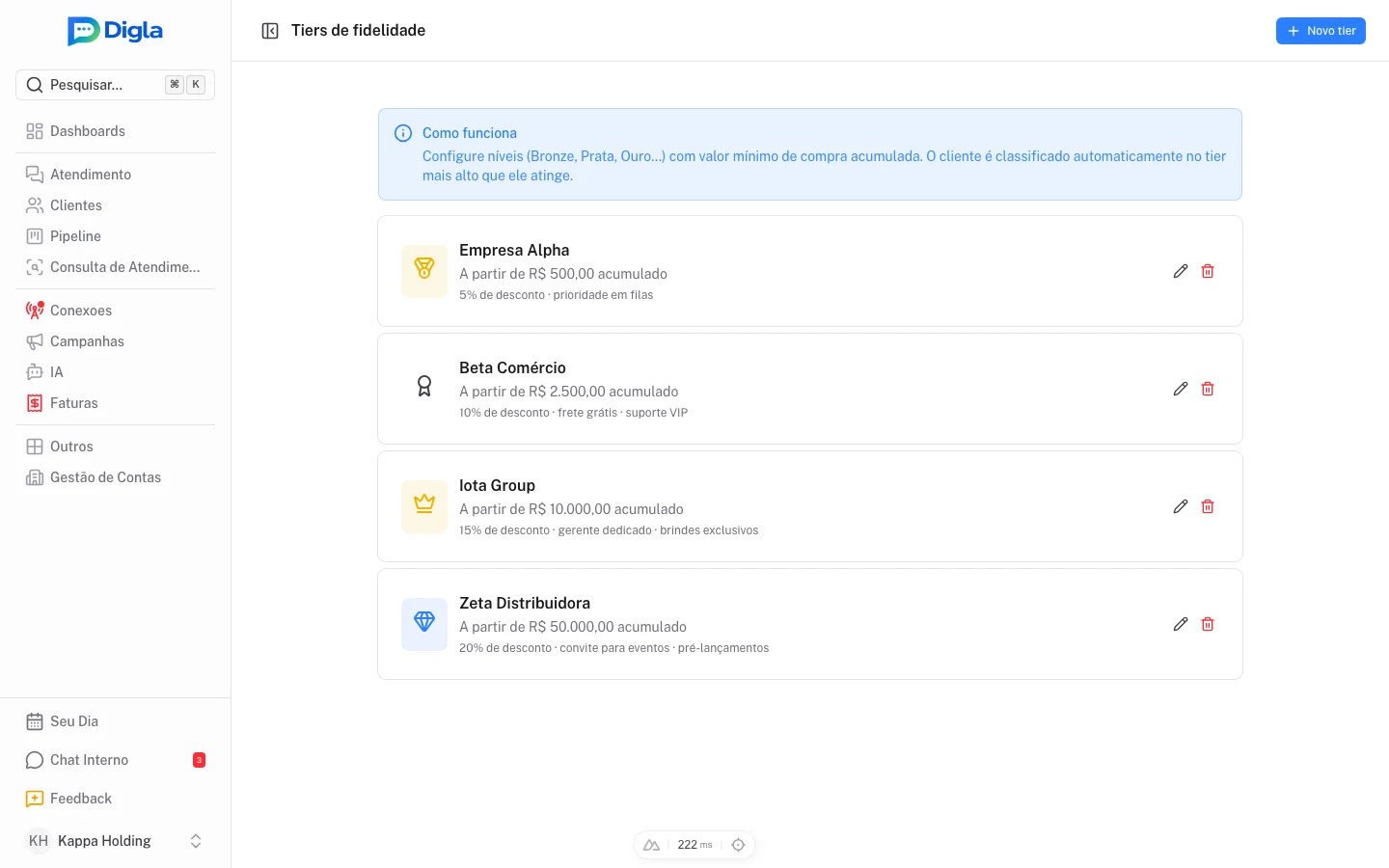The image size is (1389, 868).
Task: Edit the Iota Group tier
Action: (1180, 506)
